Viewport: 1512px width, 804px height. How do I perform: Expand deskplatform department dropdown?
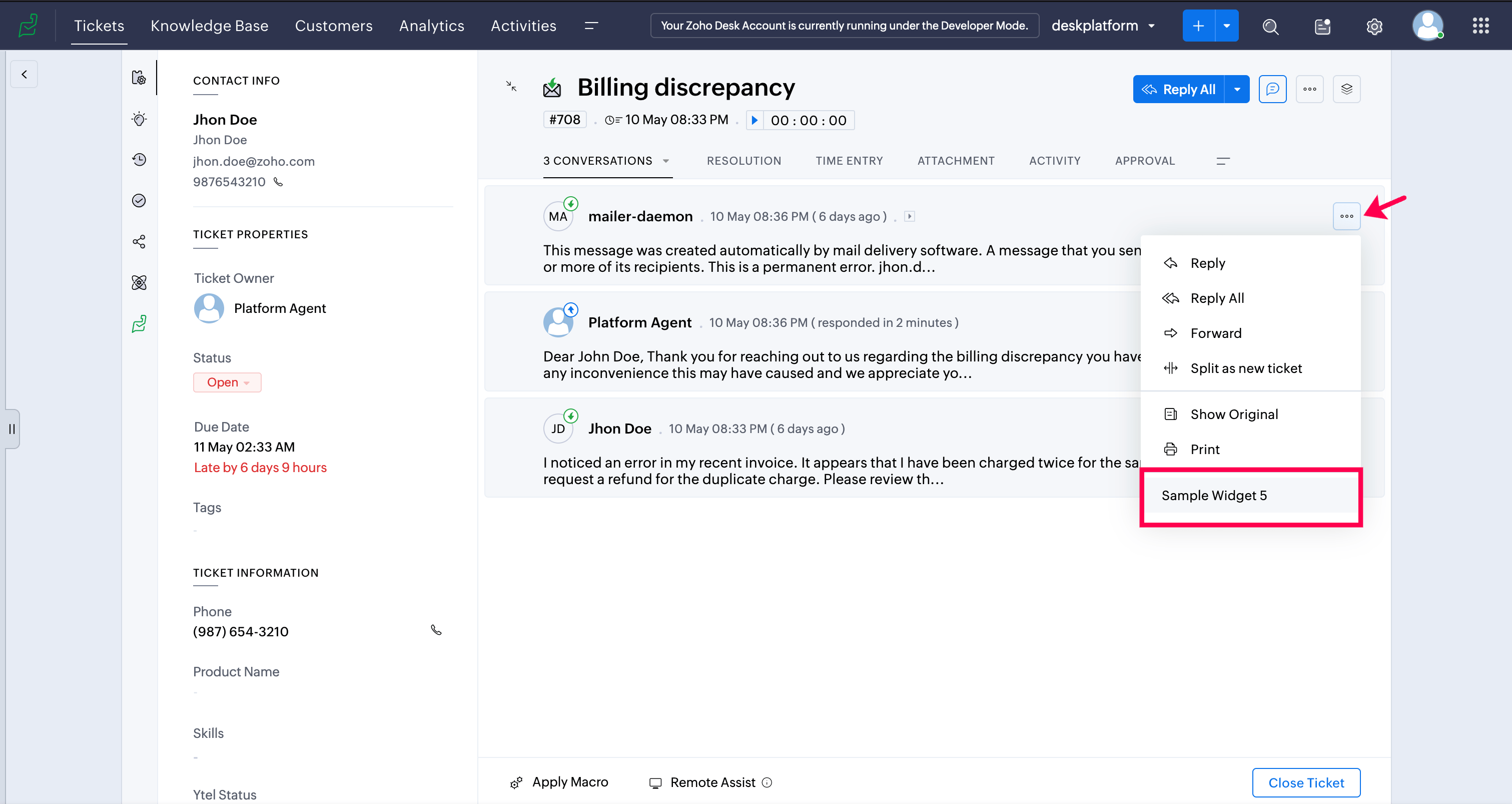[x=1151, y=26]
